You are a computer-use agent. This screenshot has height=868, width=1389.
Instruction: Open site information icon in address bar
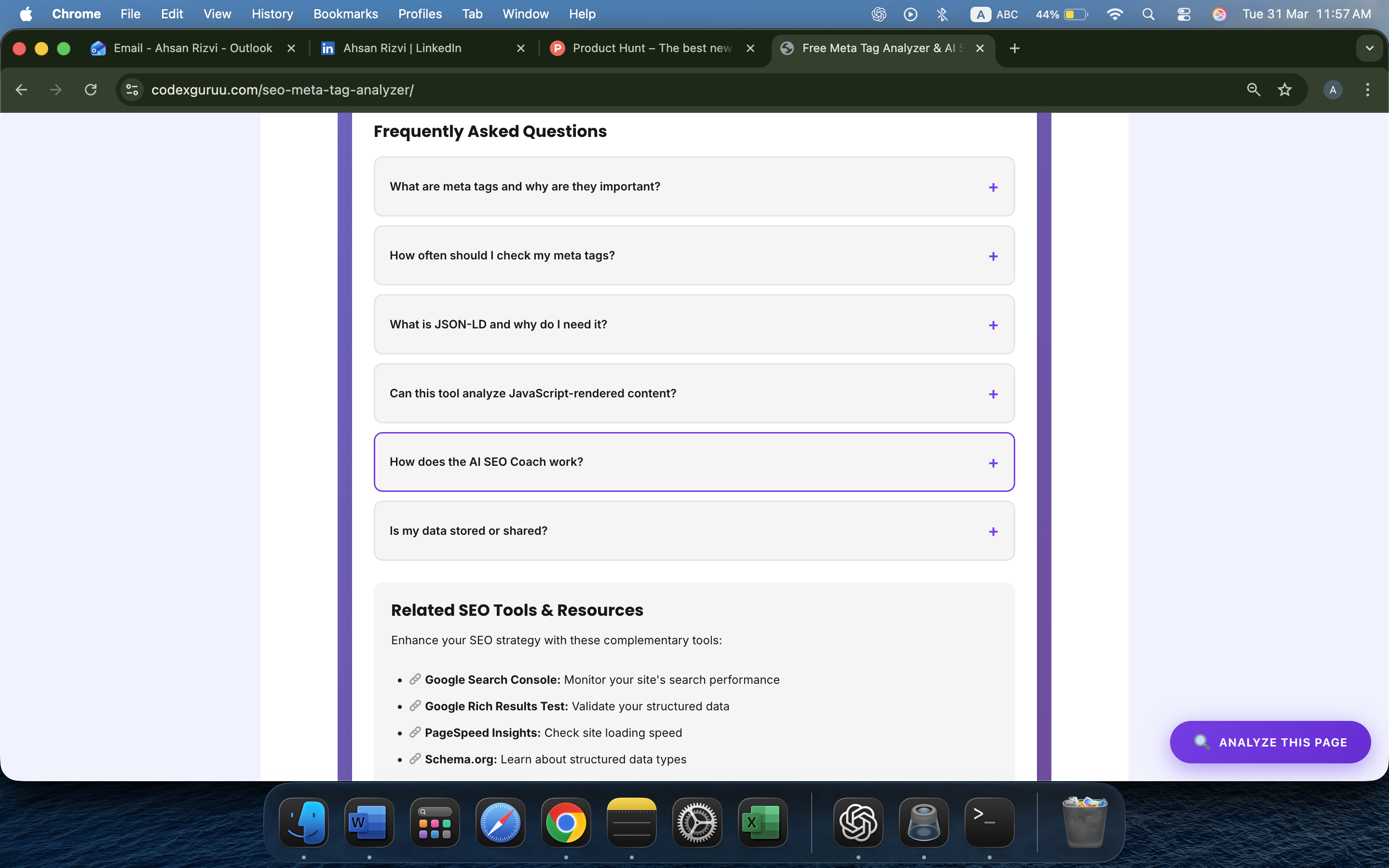click(x=132, y=90)
